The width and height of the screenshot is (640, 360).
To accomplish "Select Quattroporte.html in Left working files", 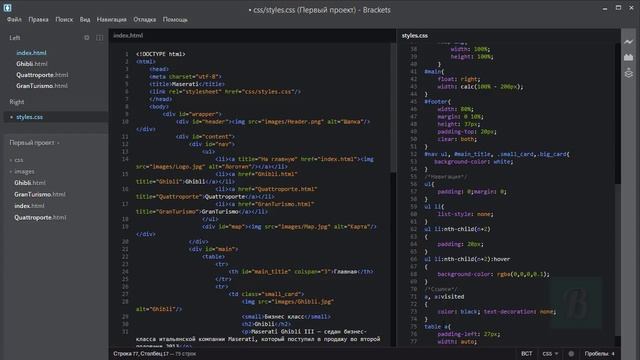I will click(42, 75).
